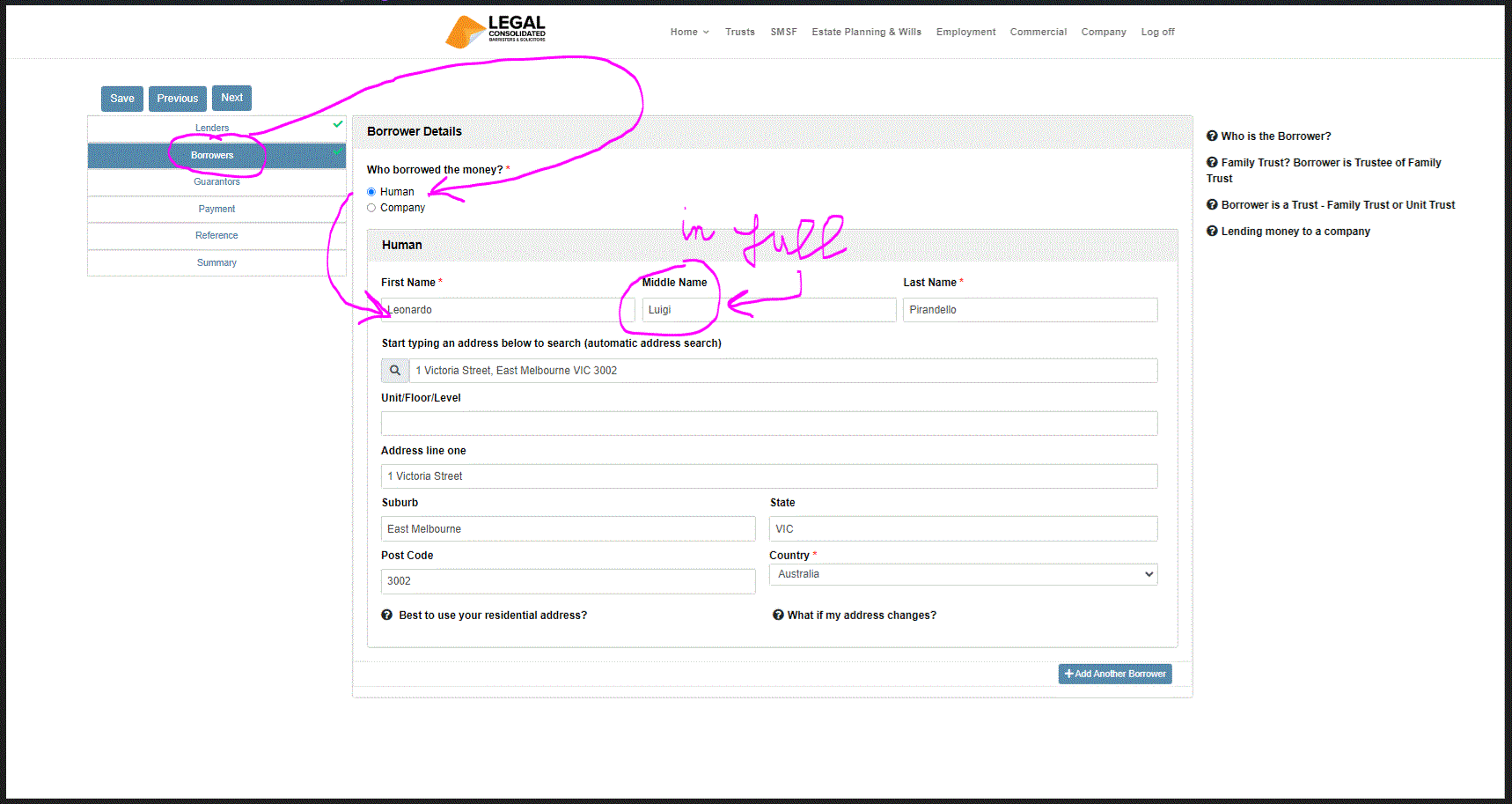The width and height of the screenshot is (1512, 804).
Task: Select the Human radio button
Action: click(371, 192)
